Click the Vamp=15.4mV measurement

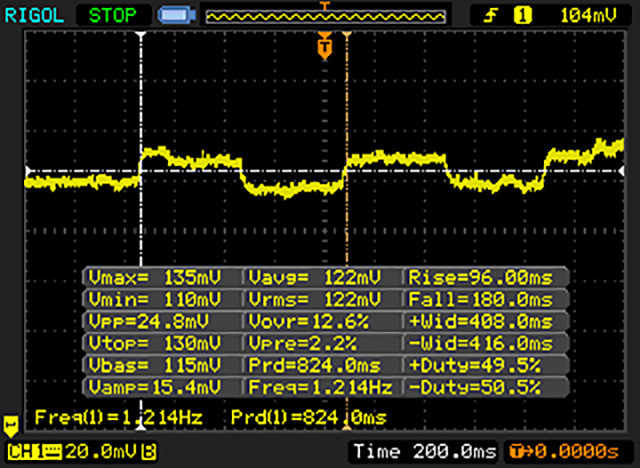click(155, 387)
